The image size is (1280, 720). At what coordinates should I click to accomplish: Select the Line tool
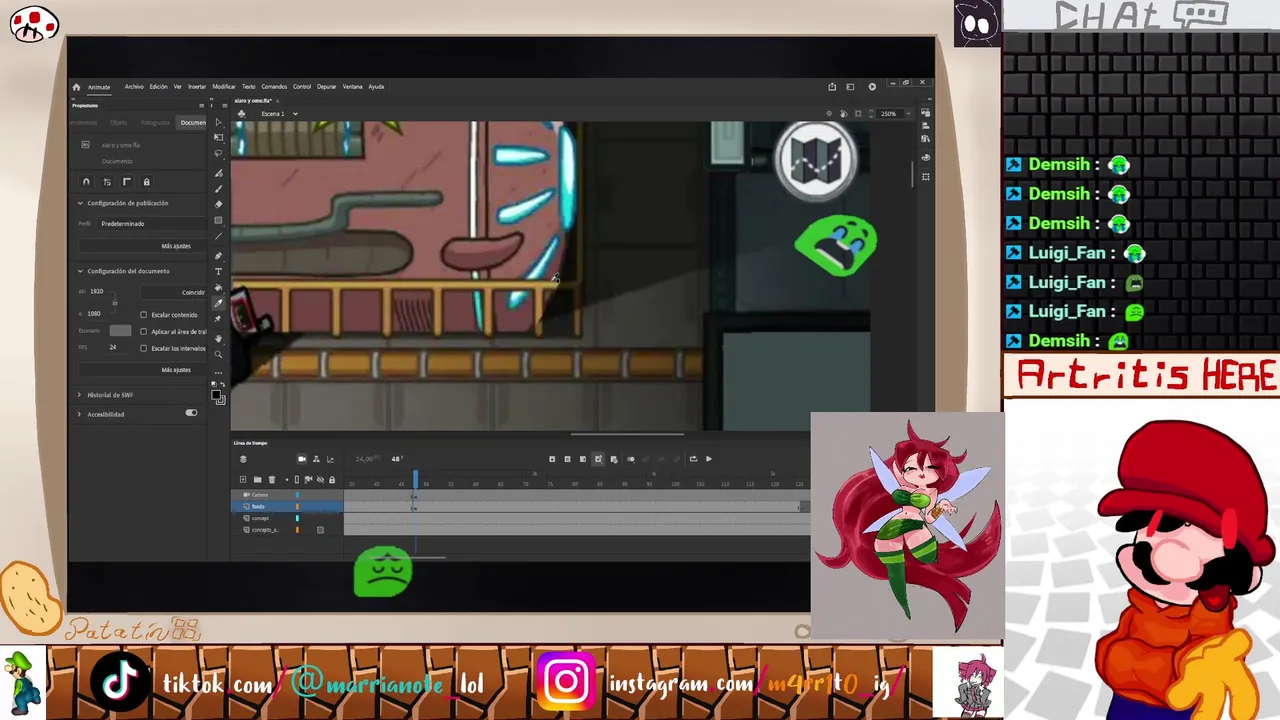click(x=219, y=236)
